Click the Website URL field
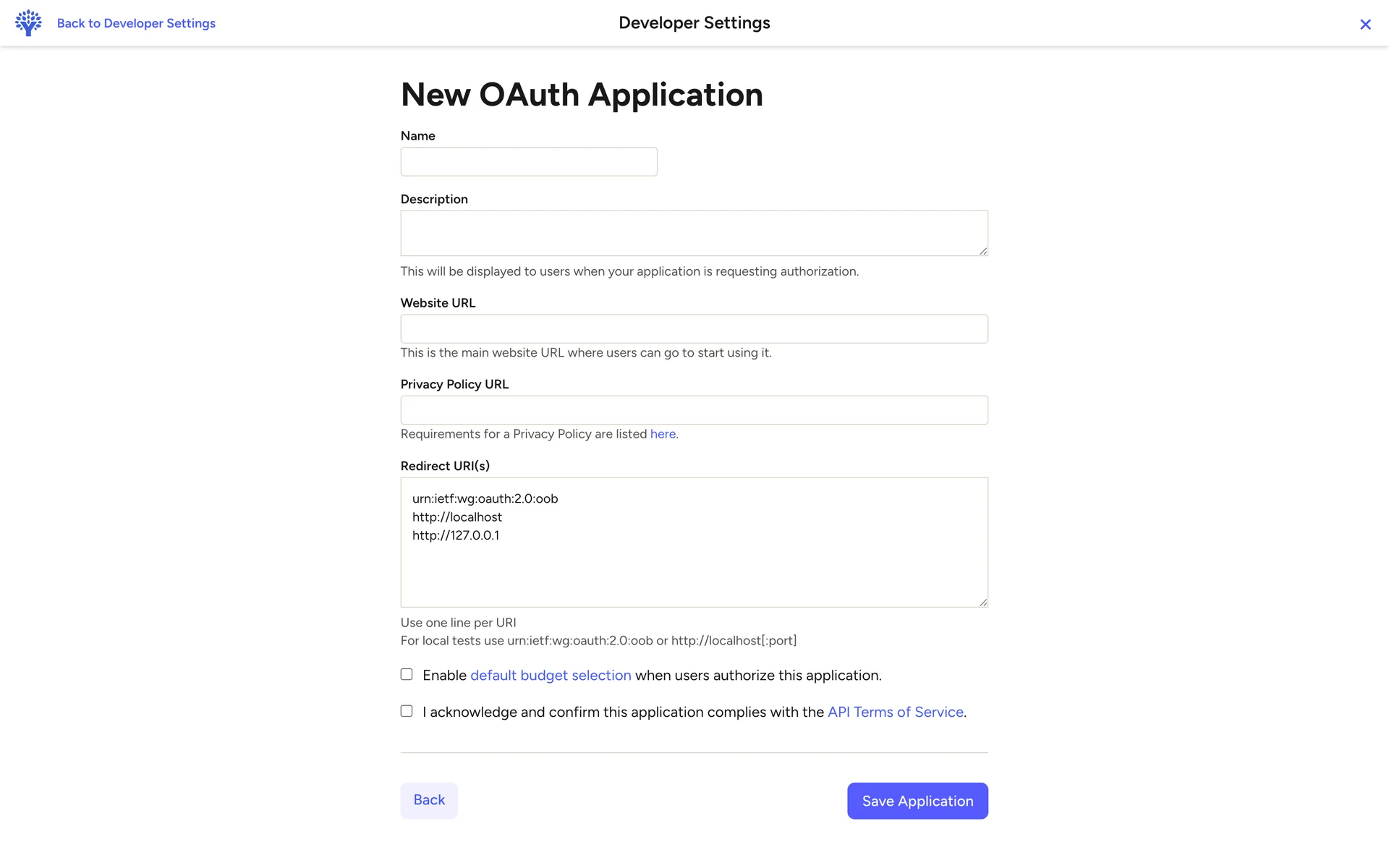 [x=694, y=329]
